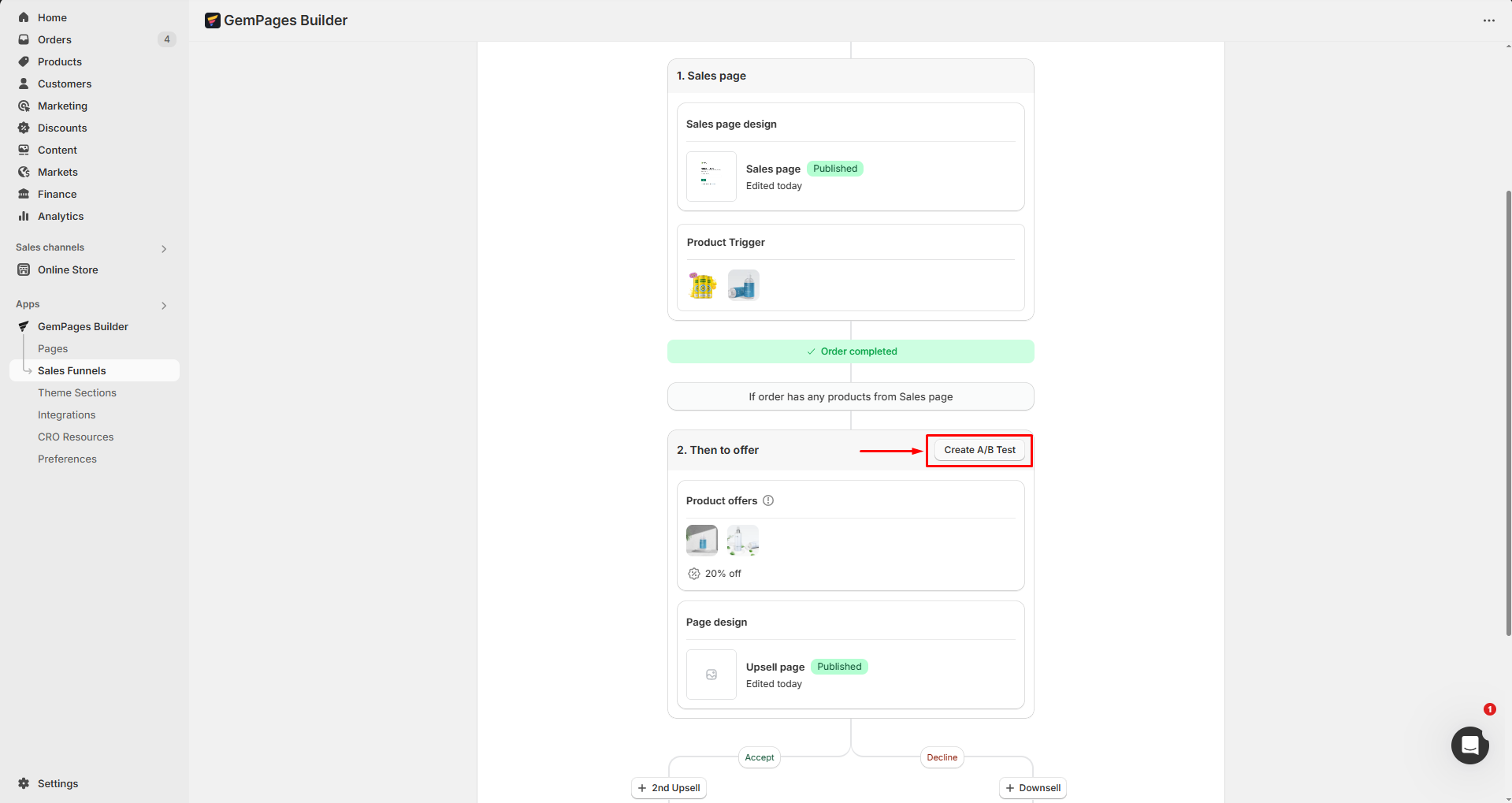Screen dimensions: 1512x803
Task: Add a Downsell step
Action: click(1033, 788)
